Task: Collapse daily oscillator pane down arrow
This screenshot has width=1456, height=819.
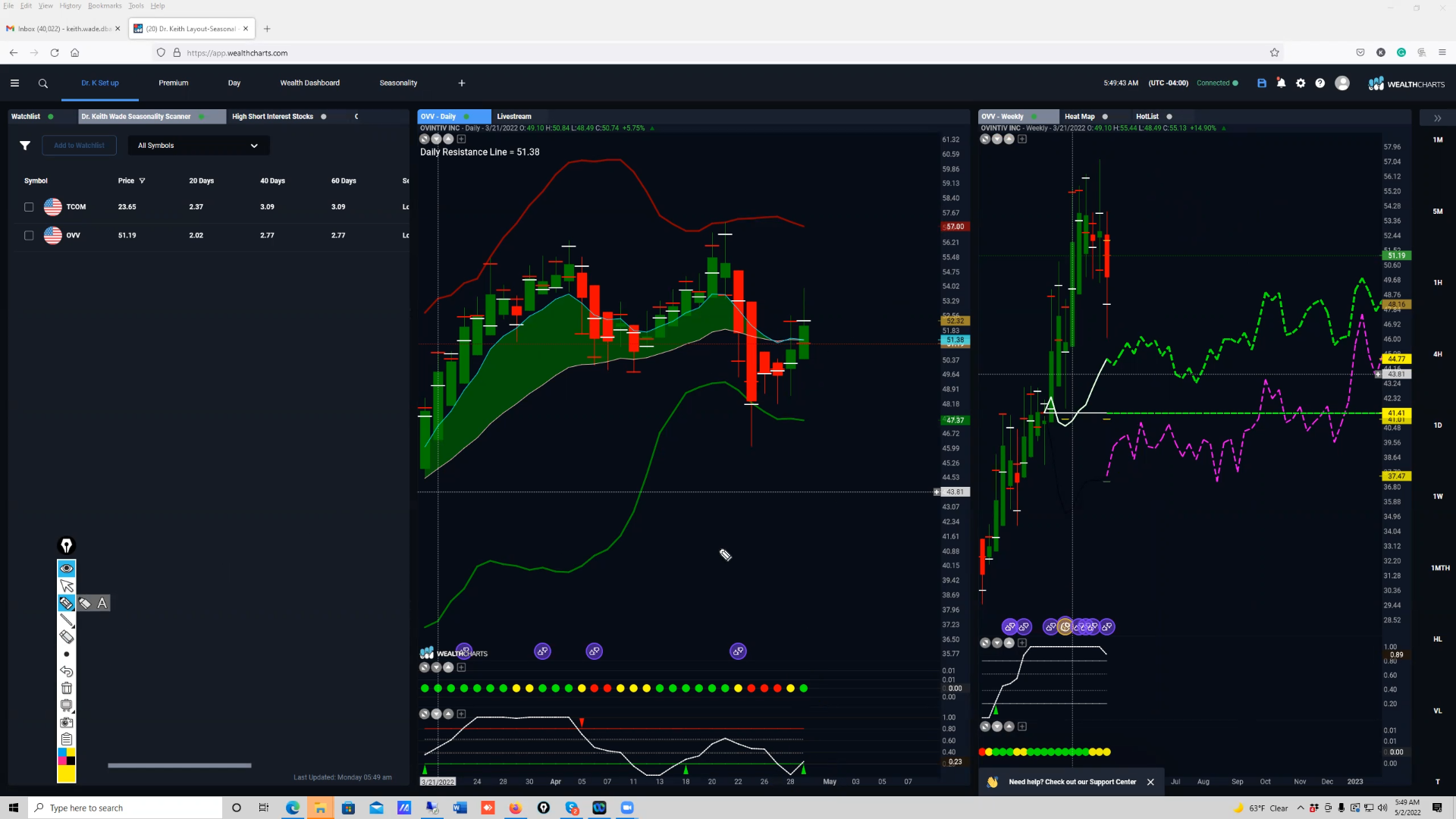Action: [437, 714]
